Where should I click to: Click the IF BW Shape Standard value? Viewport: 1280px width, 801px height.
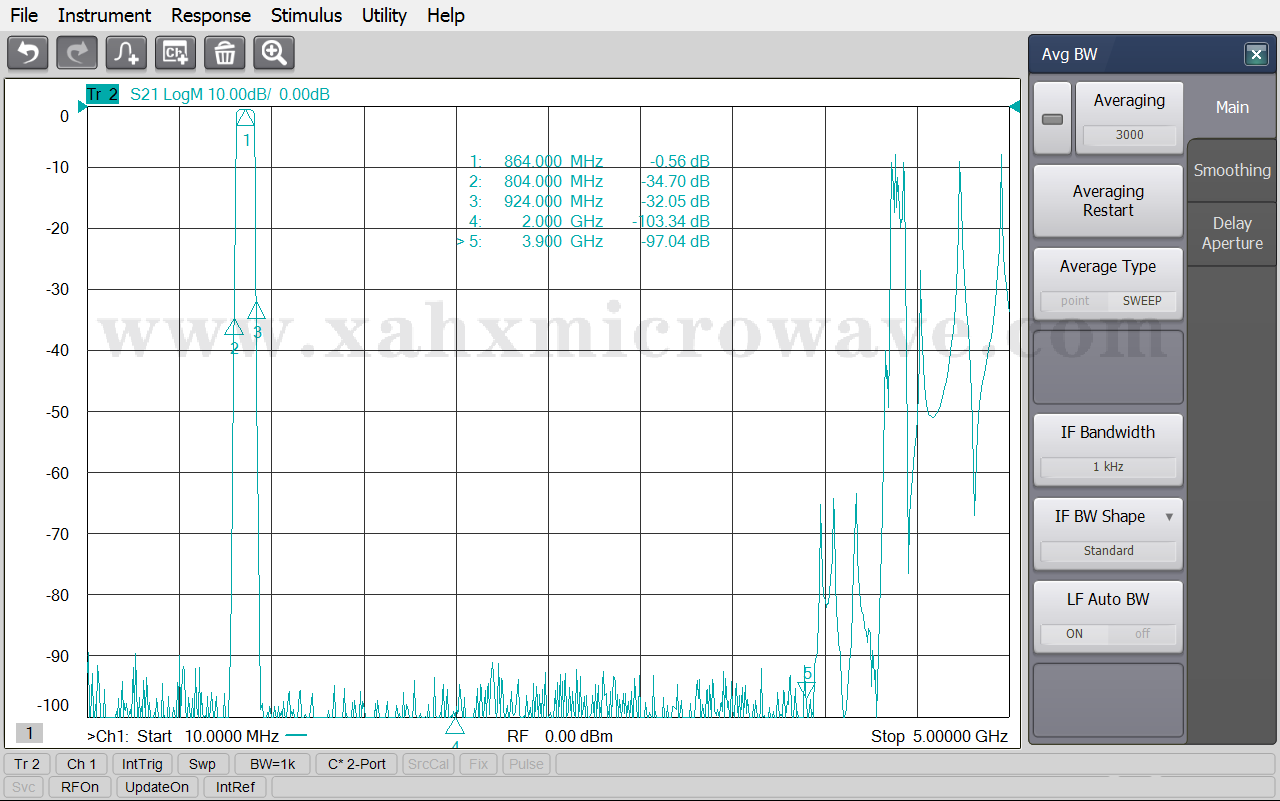tap(1108, 551)
